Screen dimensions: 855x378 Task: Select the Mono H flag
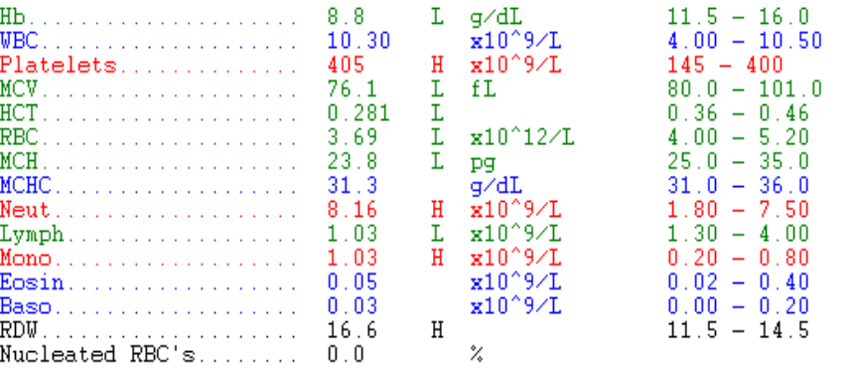[437, 258]
